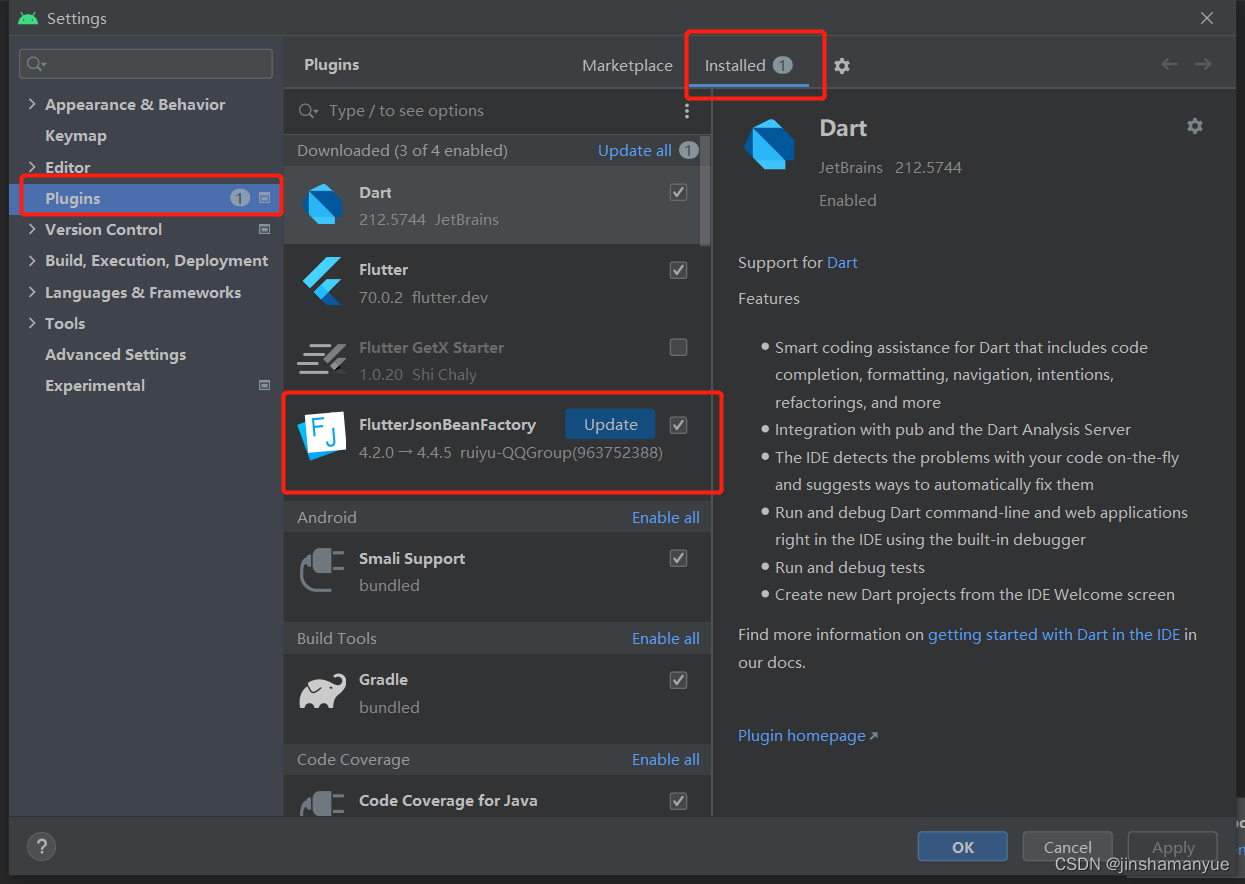The width and height of the screenshot is (1245, 884).
Task: Click the update count badge beside Update all
Action: [689, 150]
